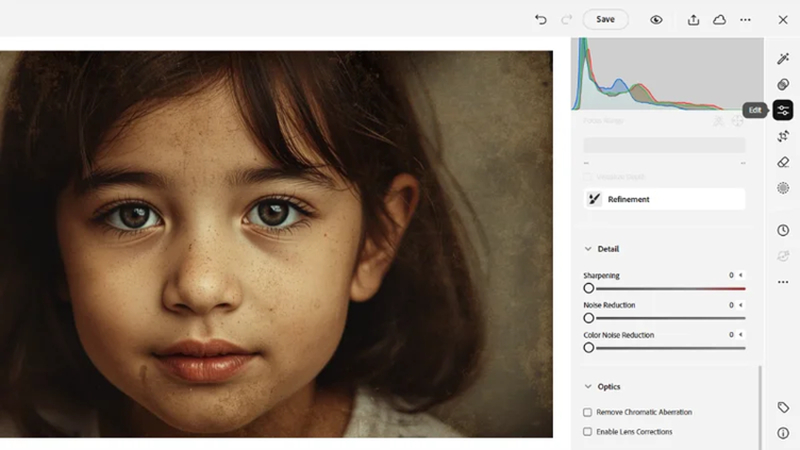This screenshot has height=450, width=800.
Task: Click the faded Focus Range slider bar
Action: coord(664,145)
